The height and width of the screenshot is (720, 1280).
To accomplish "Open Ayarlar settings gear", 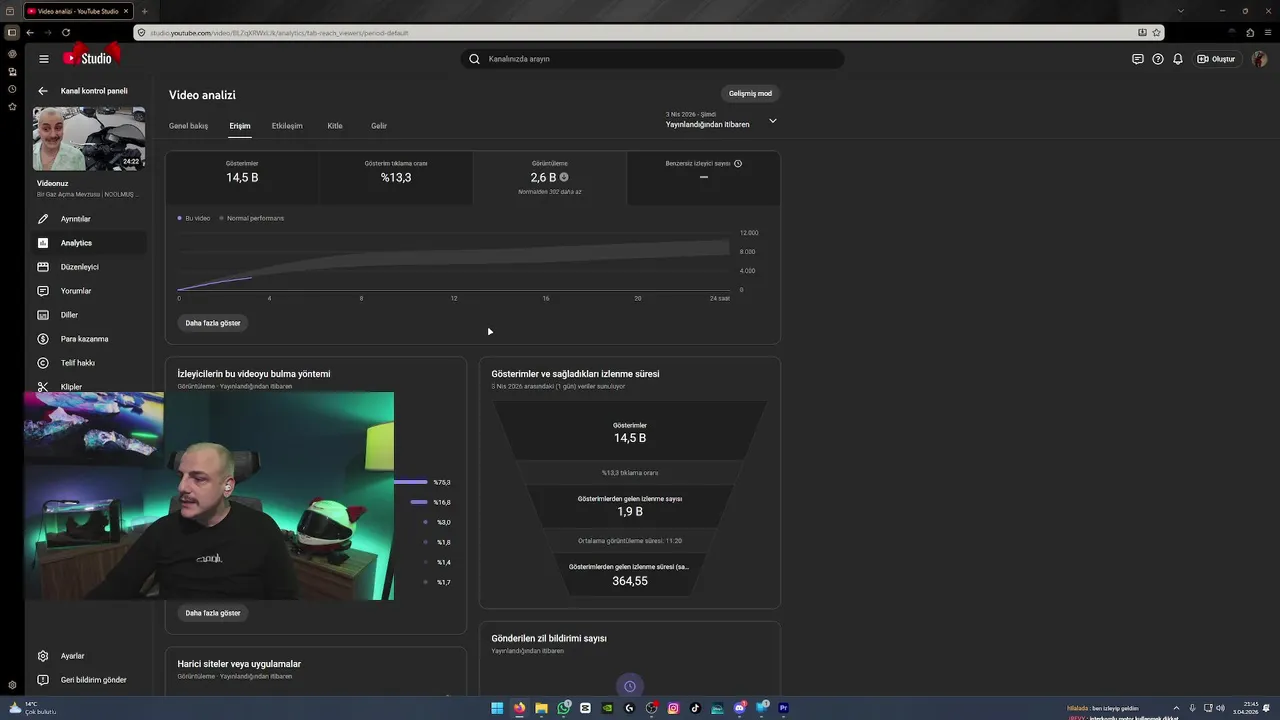I will (x=43, y=656).
